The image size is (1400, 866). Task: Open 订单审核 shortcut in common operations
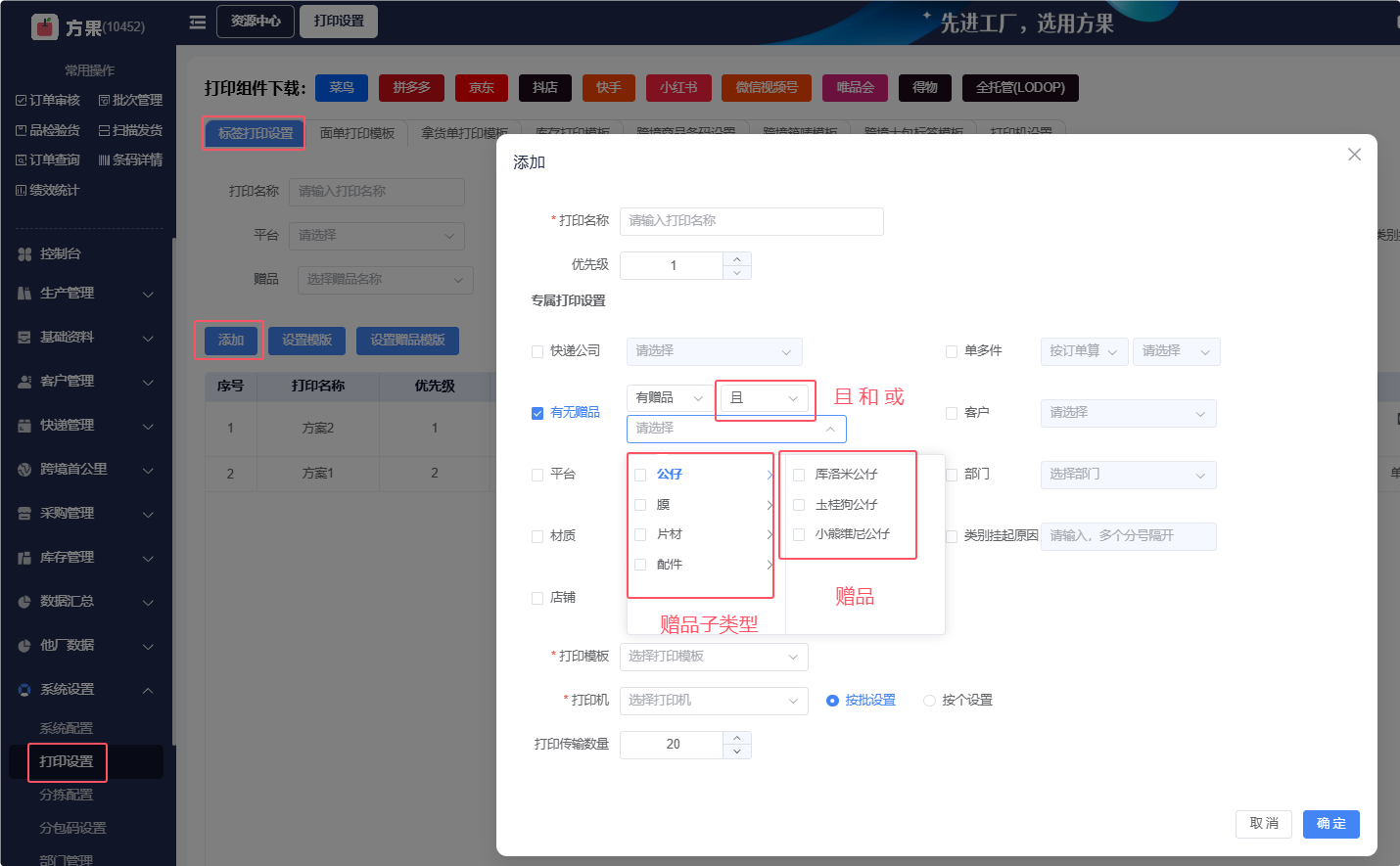pyautogui.click(x=48, y=100)
